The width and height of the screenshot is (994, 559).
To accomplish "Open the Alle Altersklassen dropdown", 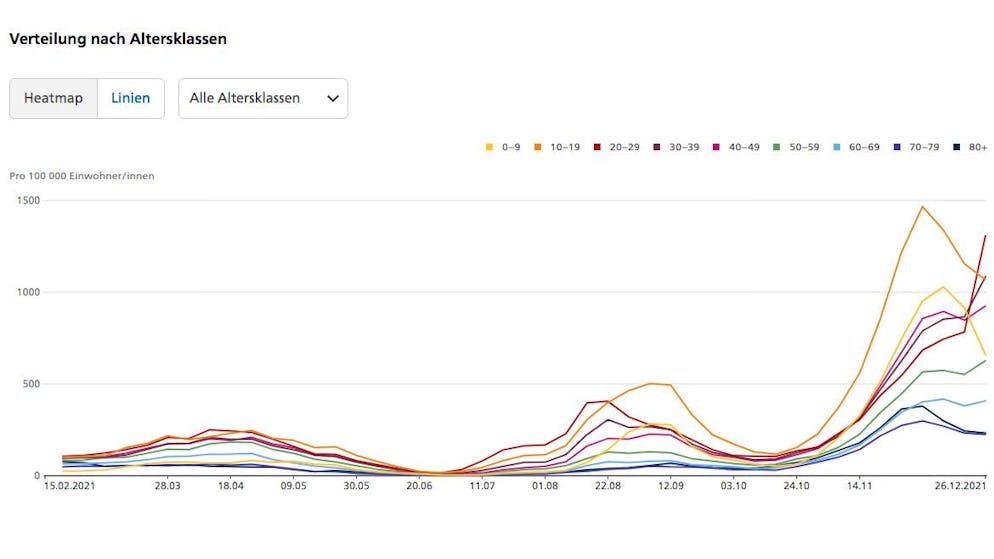I will [263, 99].
